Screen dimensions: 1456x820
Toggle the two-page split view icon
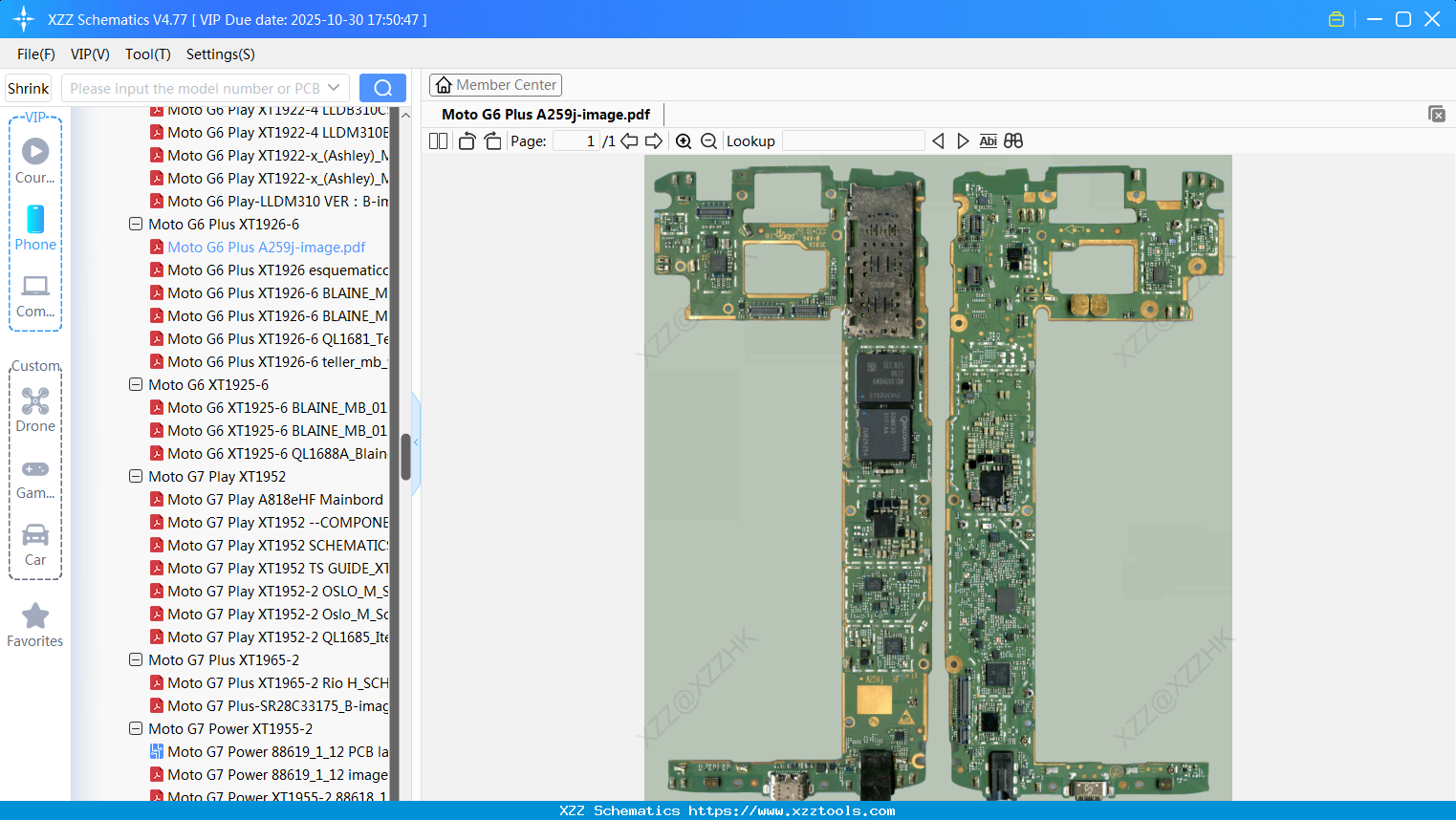pyautogui.click(x=438, y=141)
